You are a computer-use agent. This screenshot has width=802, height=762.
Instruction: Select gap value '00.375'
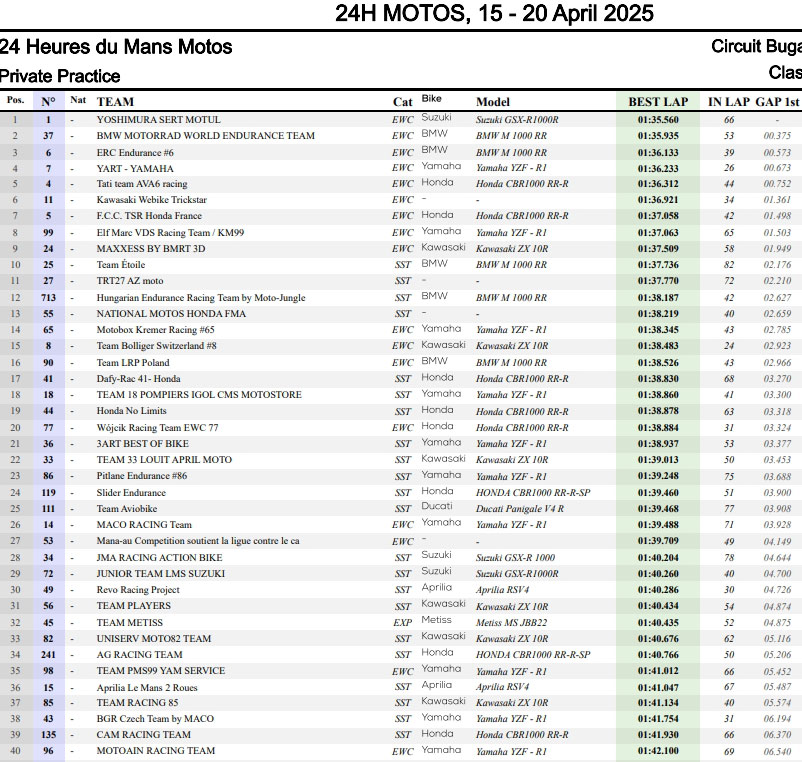click(777, 136)
